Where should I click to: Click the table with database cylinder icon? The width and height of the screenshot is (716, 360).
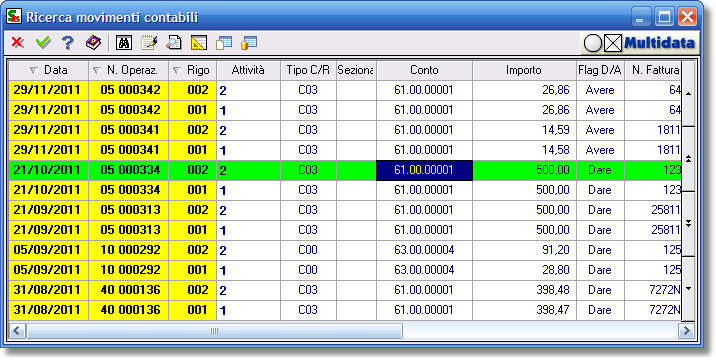tap(249, 43)
